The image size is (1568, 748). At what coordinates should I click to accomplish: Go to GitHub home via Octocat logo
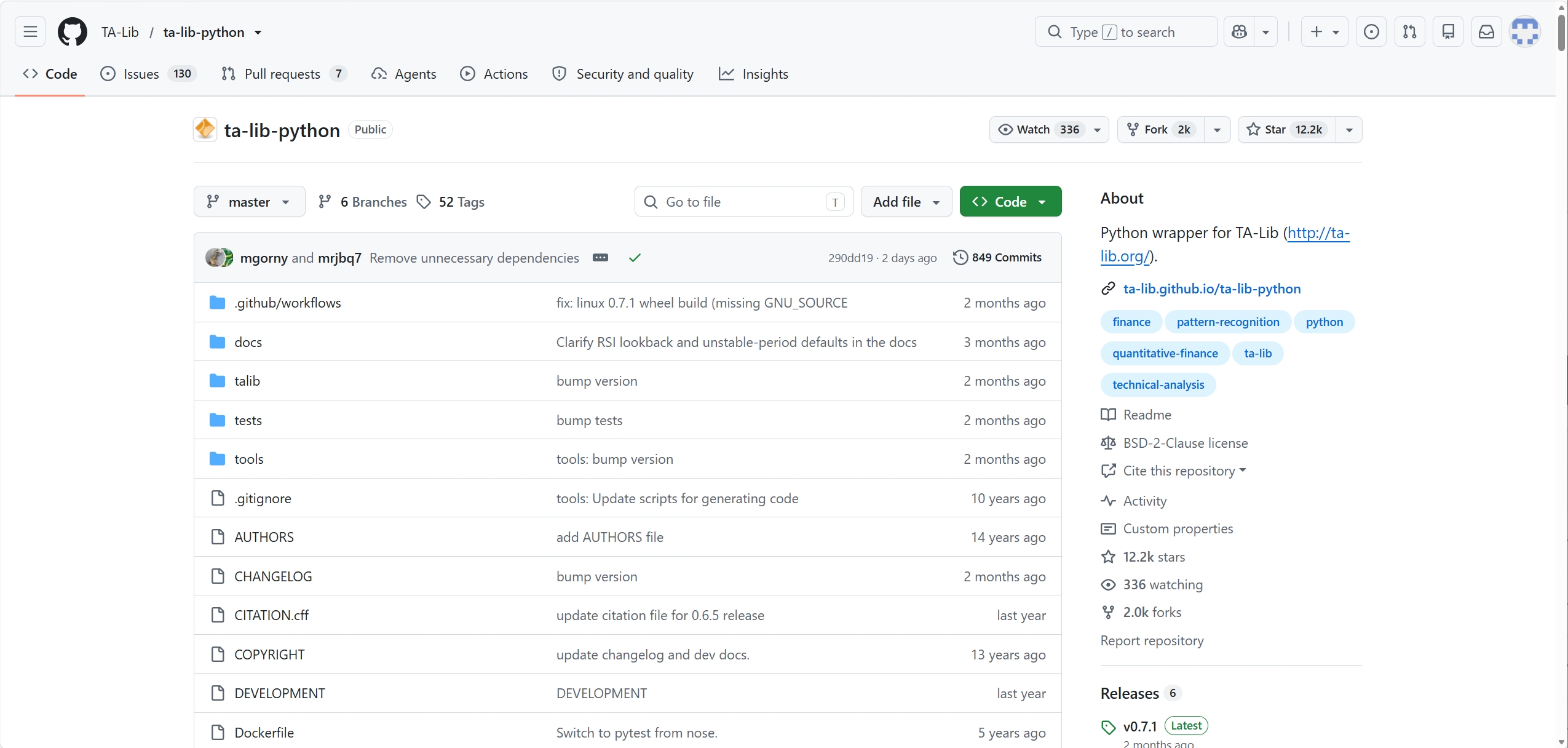pyautogui.click(x=73, y=31)
